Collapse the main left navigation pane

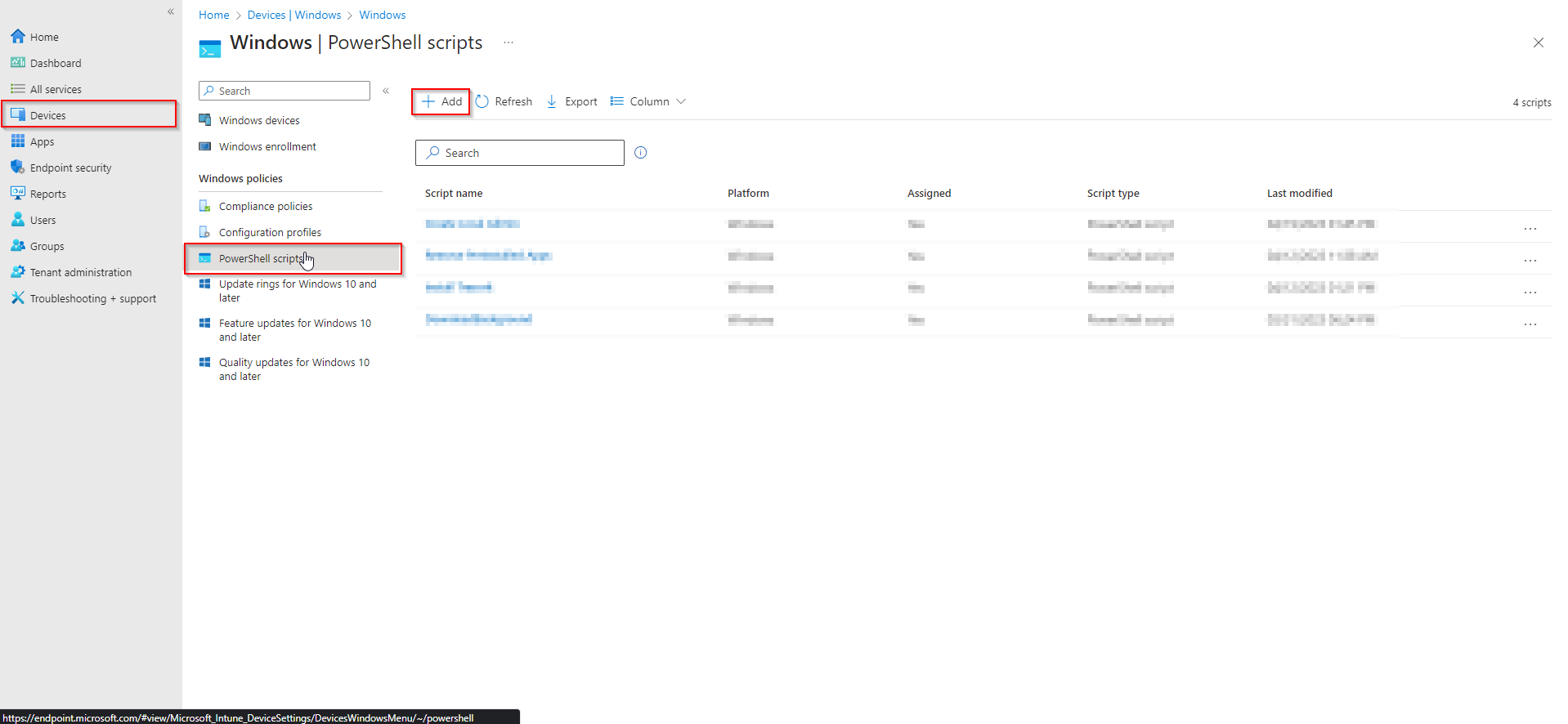pos(171,11)
